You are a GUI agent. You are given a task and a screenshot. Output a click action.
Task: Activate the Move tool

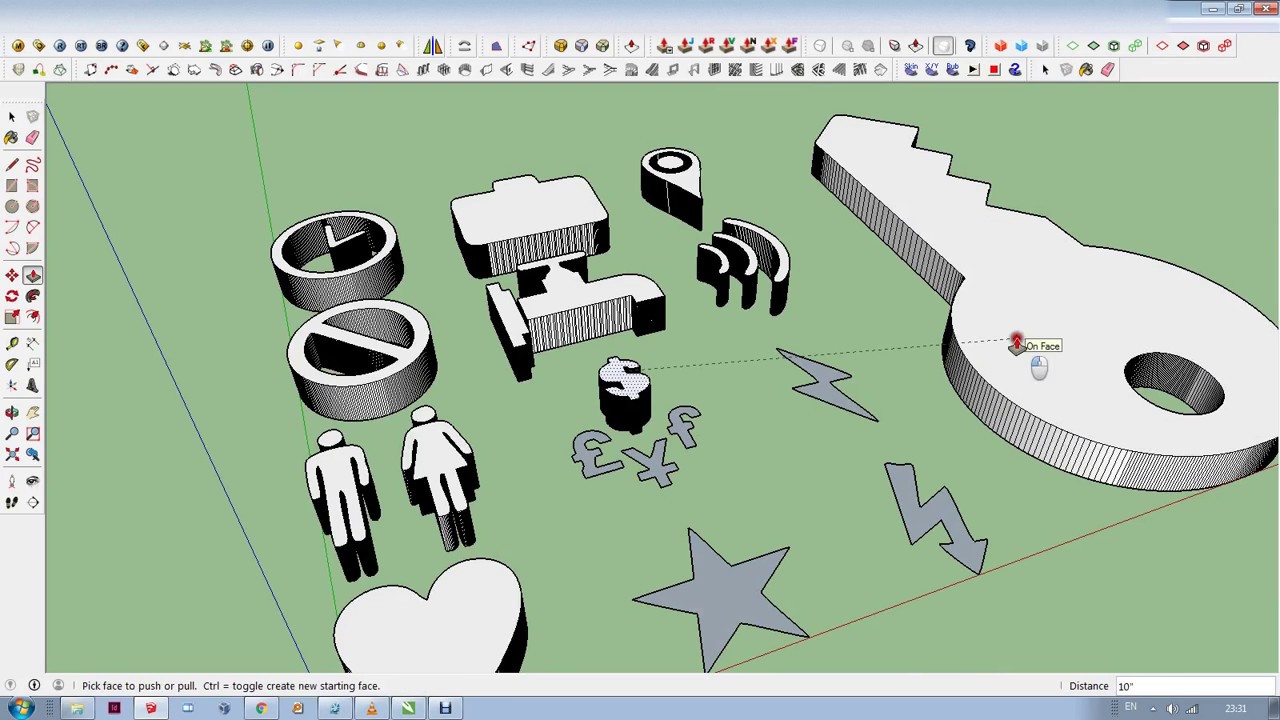coord(12,275)
